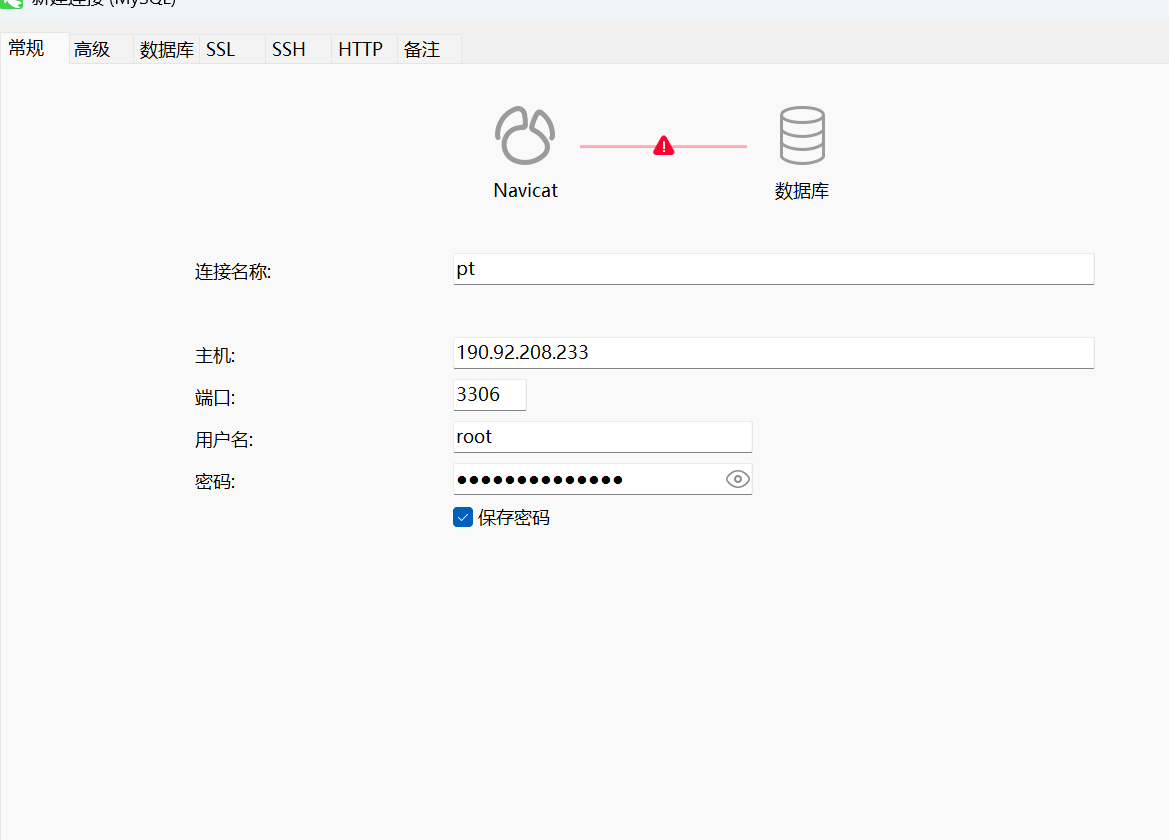
Task: Click the 数据库 label under the cylinder
Action: pyautogui.click(x=801, y=191)
